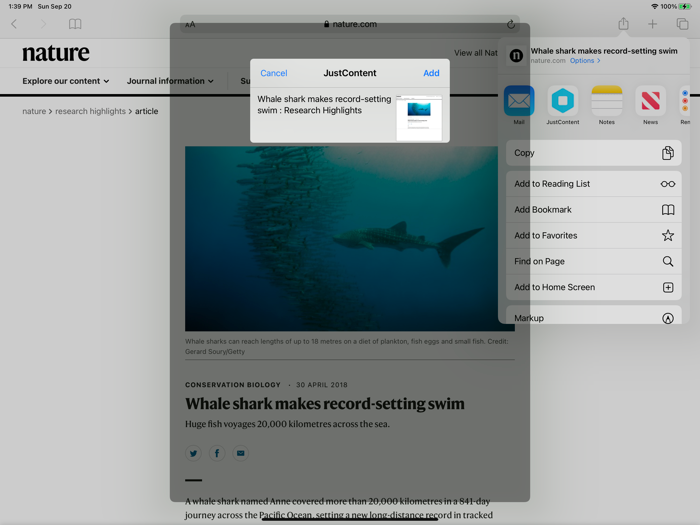The height and width of the screenshot is (525, 700).
Task: Expand Journal information dropdown
Action: coord(170,81)
